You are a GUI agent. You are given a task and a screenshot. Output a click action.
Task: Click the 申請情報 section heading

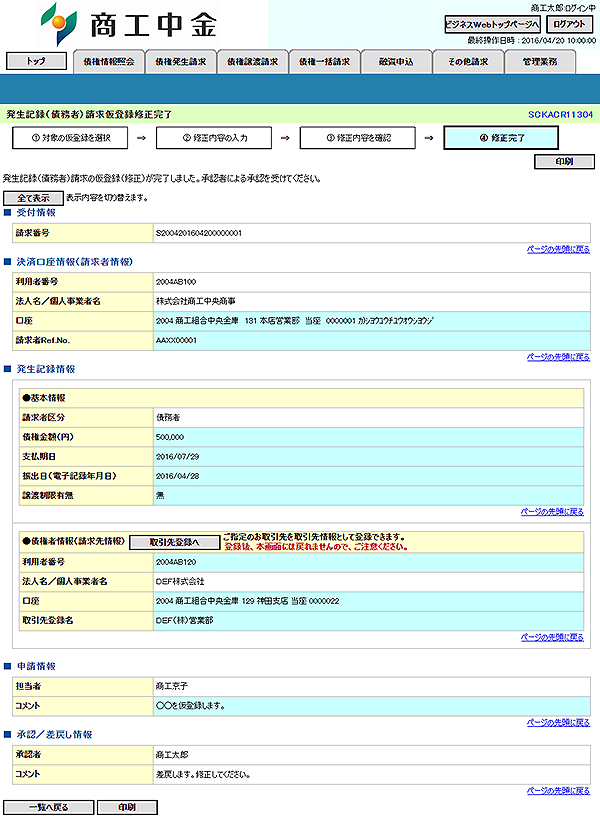(36, 666)
